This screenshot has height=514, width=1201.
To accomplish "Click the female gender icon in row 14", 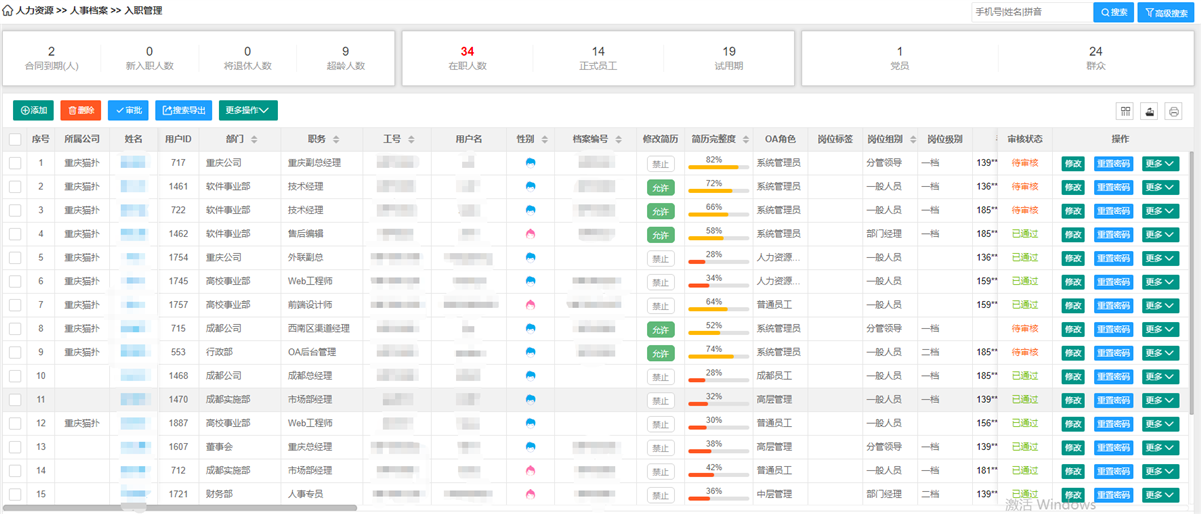I will [x=531, y=470].
